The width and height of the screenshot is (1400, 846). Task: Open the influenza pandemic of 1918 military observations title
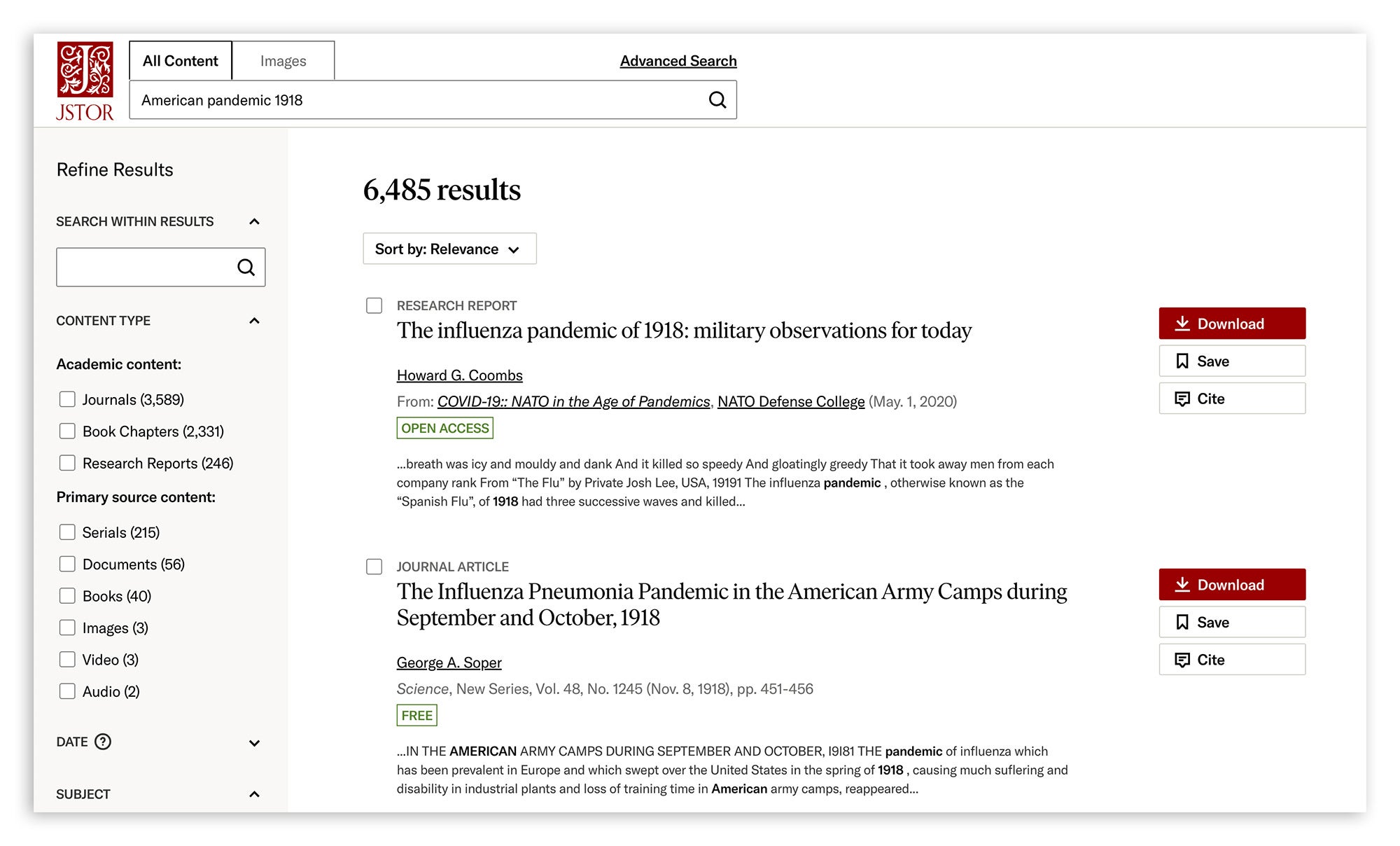pyautogui.click(x=684, y=331)
